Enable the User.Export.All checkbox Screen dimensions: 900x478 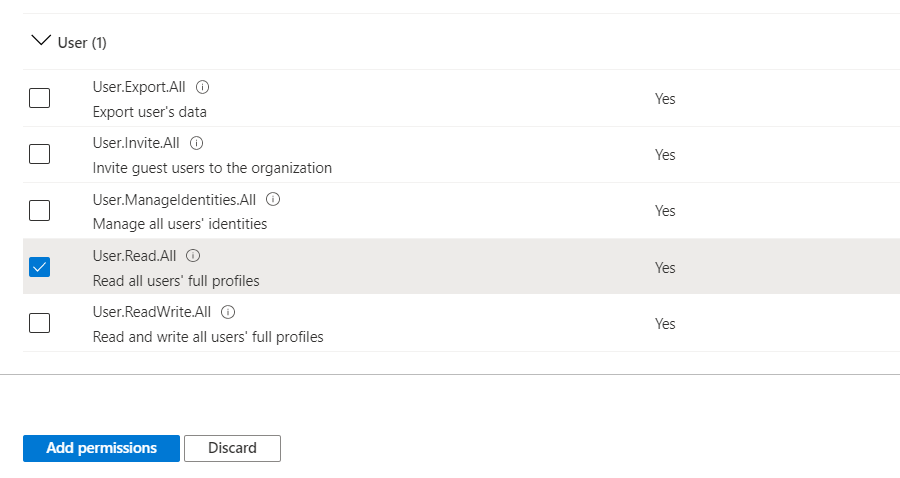tap(40, 98)
